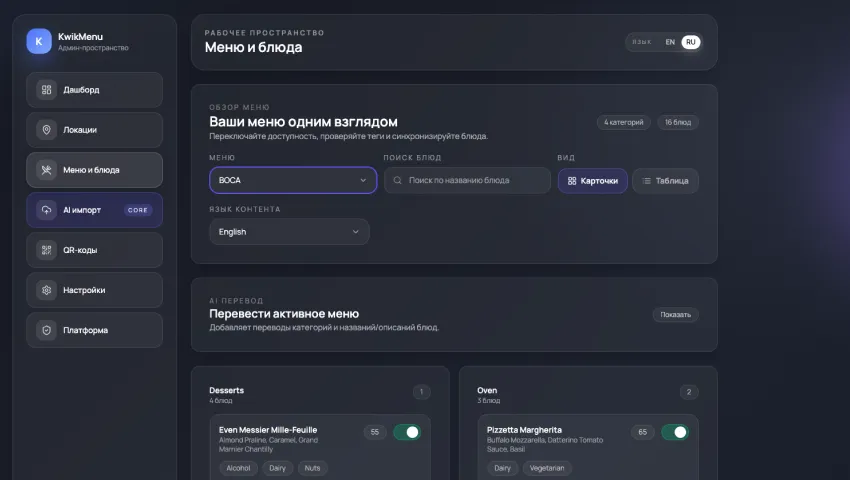
Task: Click the Дашборд grid icon
Action: coord(47,89)
